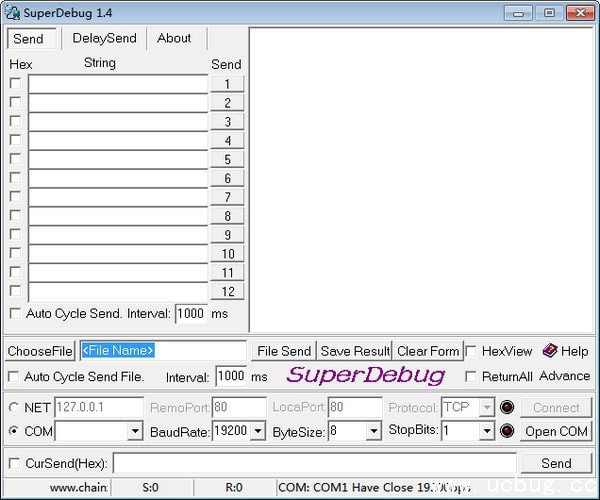
Task: Click the www.chain status bar link
Action: tap(78, 487)
